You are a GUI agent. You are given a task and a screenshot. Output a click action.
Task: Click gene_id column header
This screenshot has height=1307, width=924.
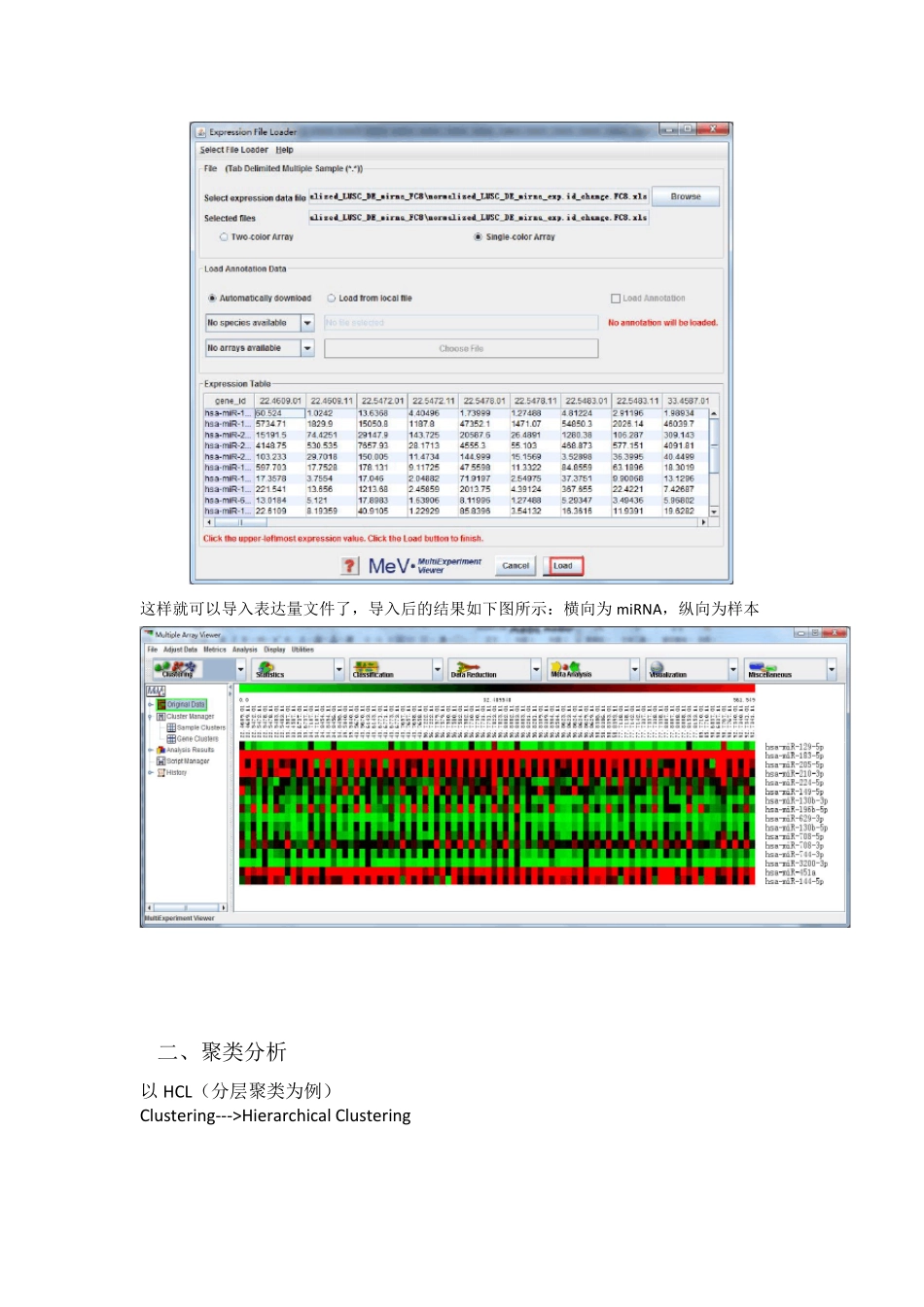click(x=228, y=401)
